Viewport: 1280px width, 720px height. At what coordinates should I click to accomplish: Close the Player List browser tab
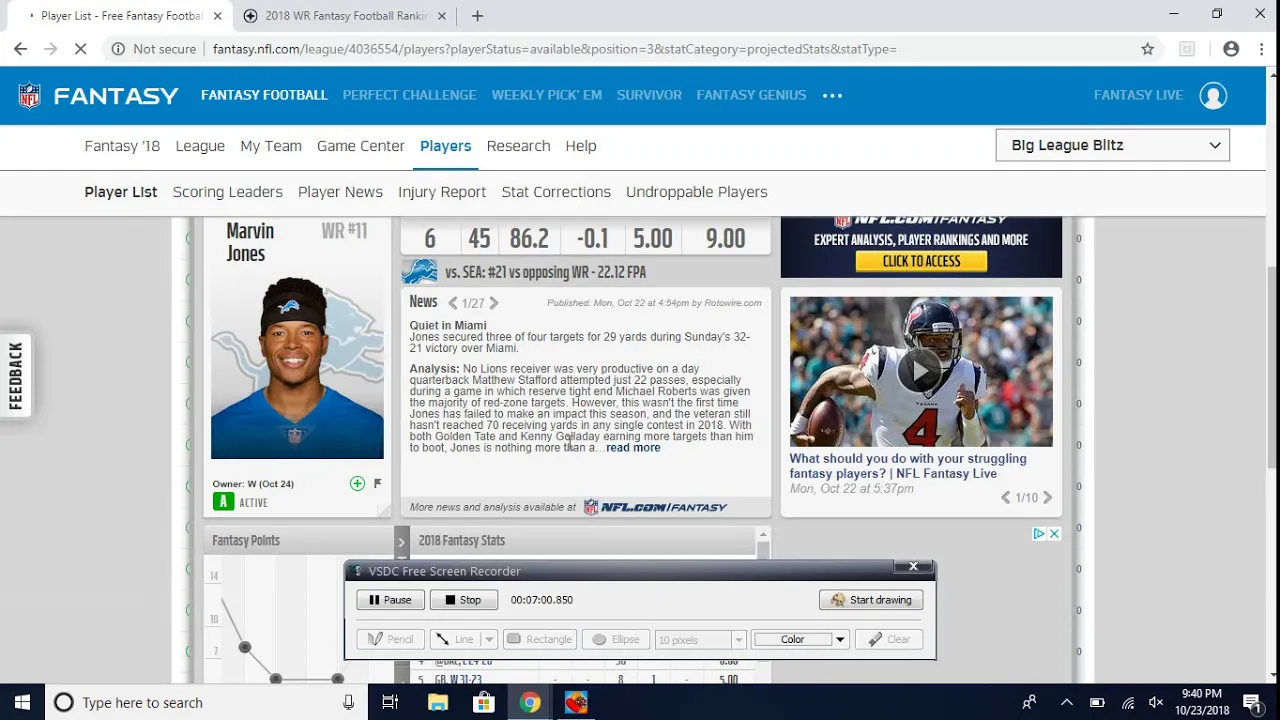point(218,16)
